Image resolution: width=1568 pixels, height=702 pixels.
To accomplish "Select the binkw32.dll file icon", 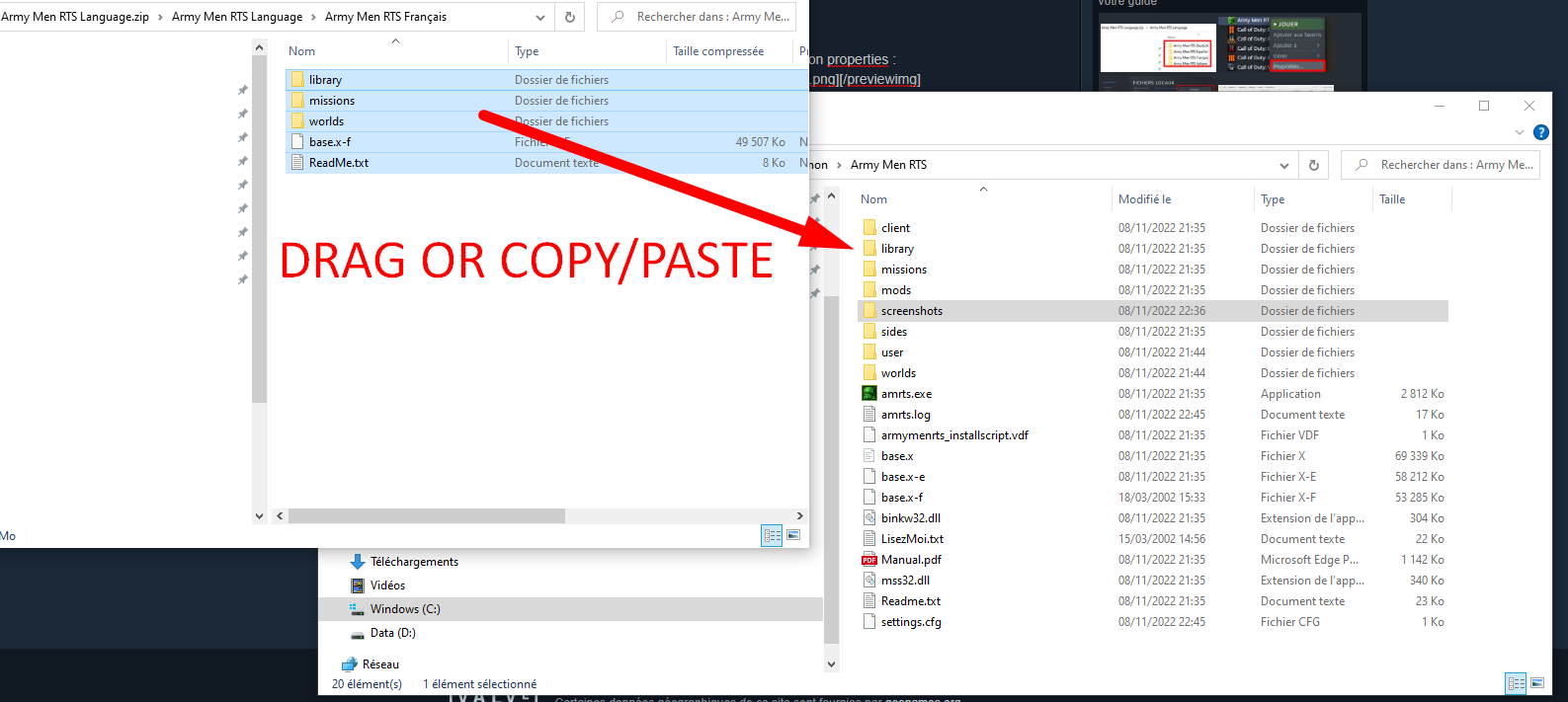I will (869, 517).
